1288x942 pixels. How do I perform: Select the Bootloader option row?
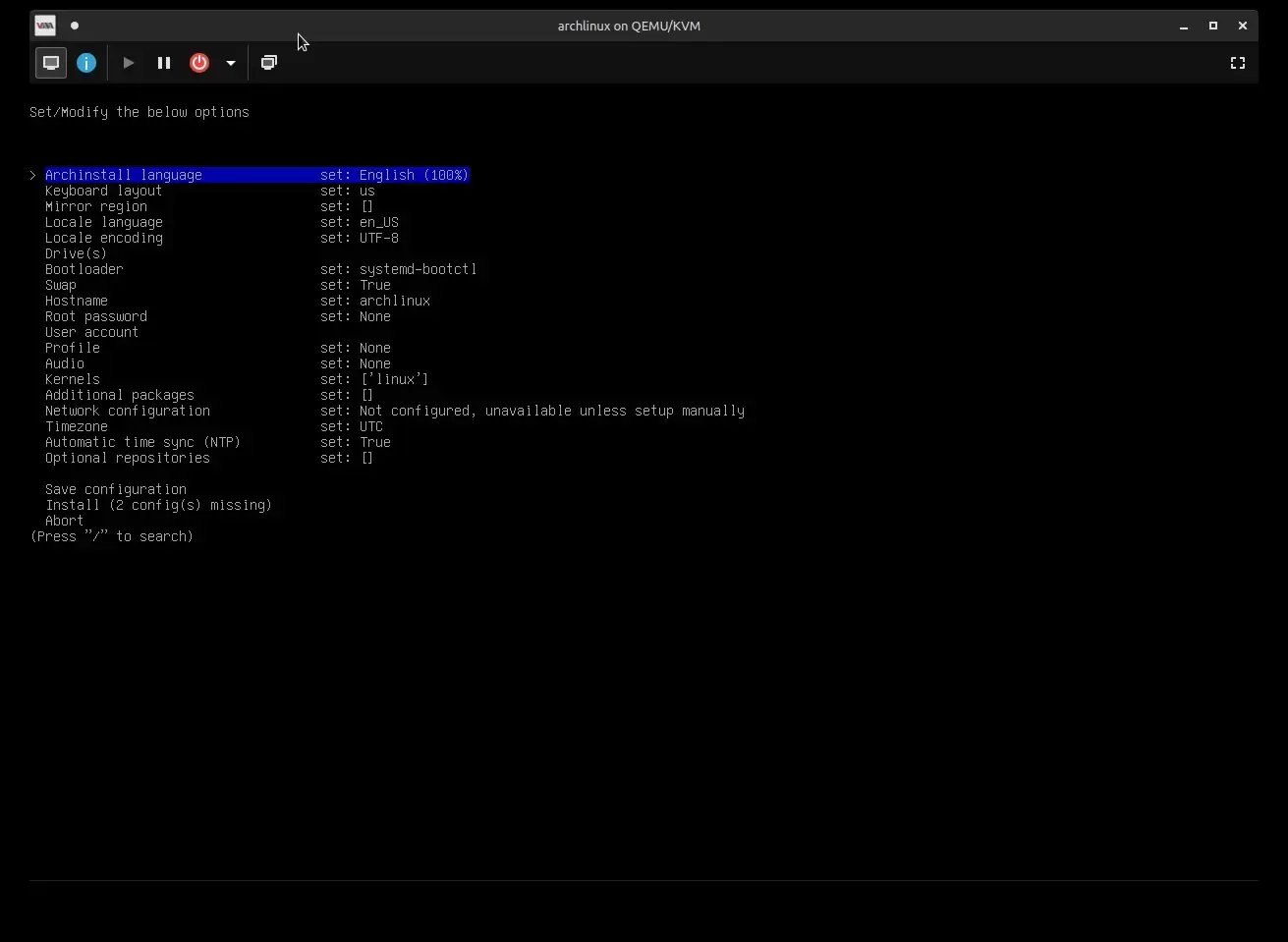click(84, 269)
